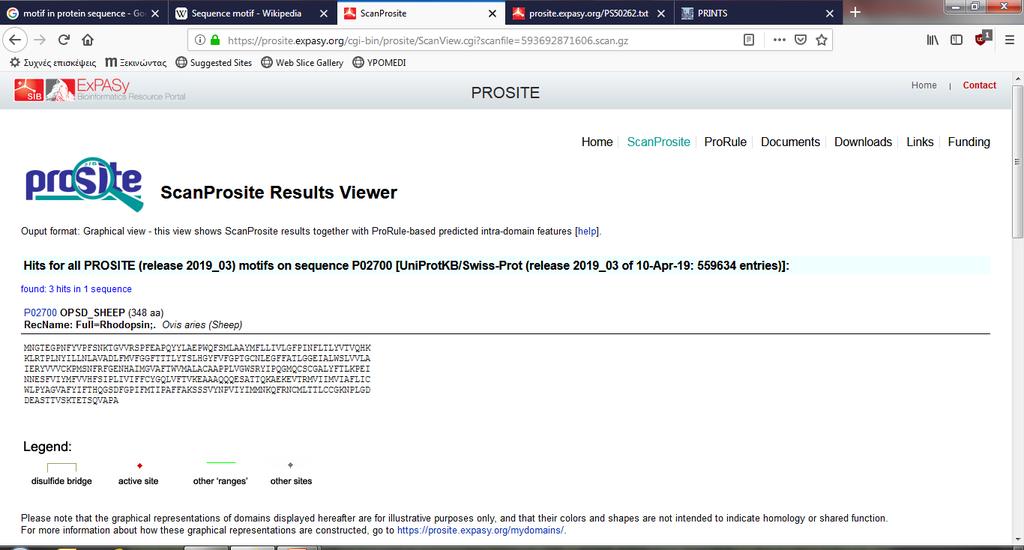Image resolution: width=1024 pixels, height=550 pixels.
Task: Save page to Pocket
Action: [x=801, y=40]
